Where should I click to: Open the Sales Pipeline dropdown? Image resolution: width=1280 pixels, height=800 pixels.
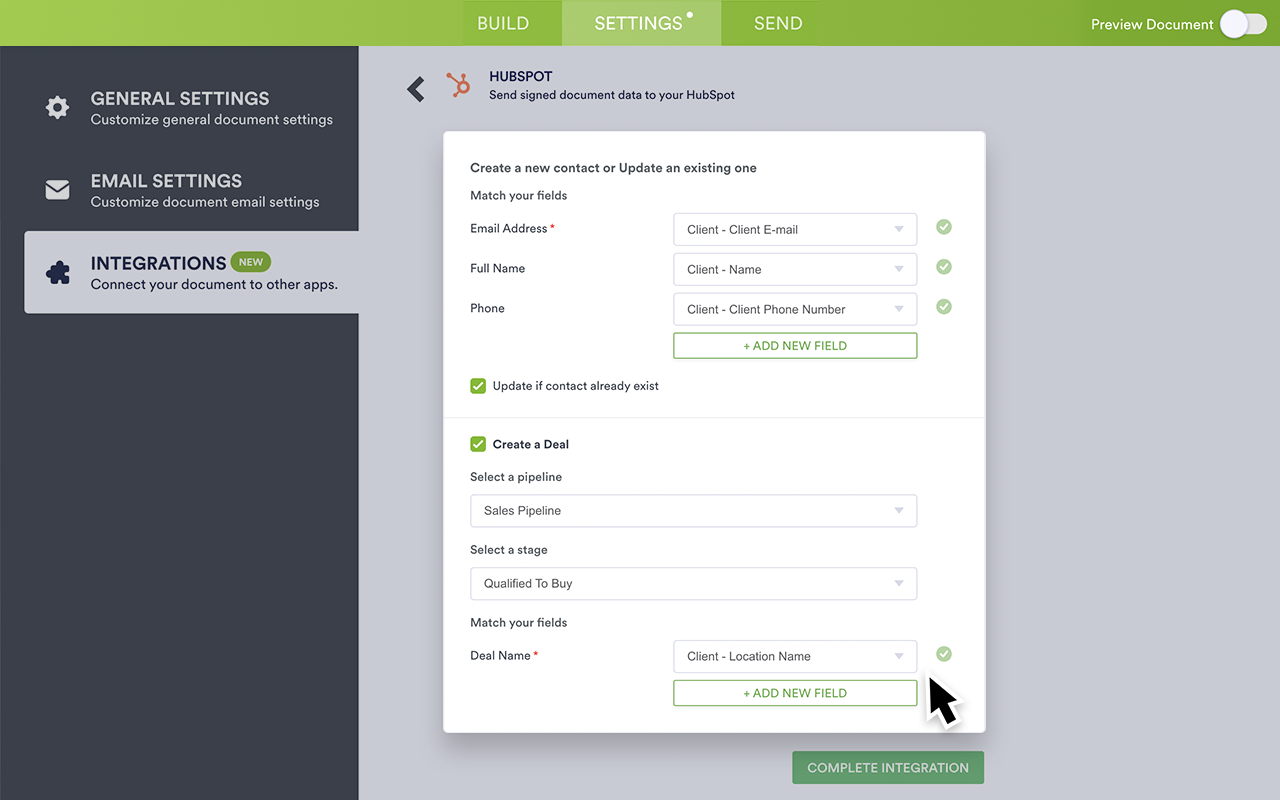coord(694,511)
